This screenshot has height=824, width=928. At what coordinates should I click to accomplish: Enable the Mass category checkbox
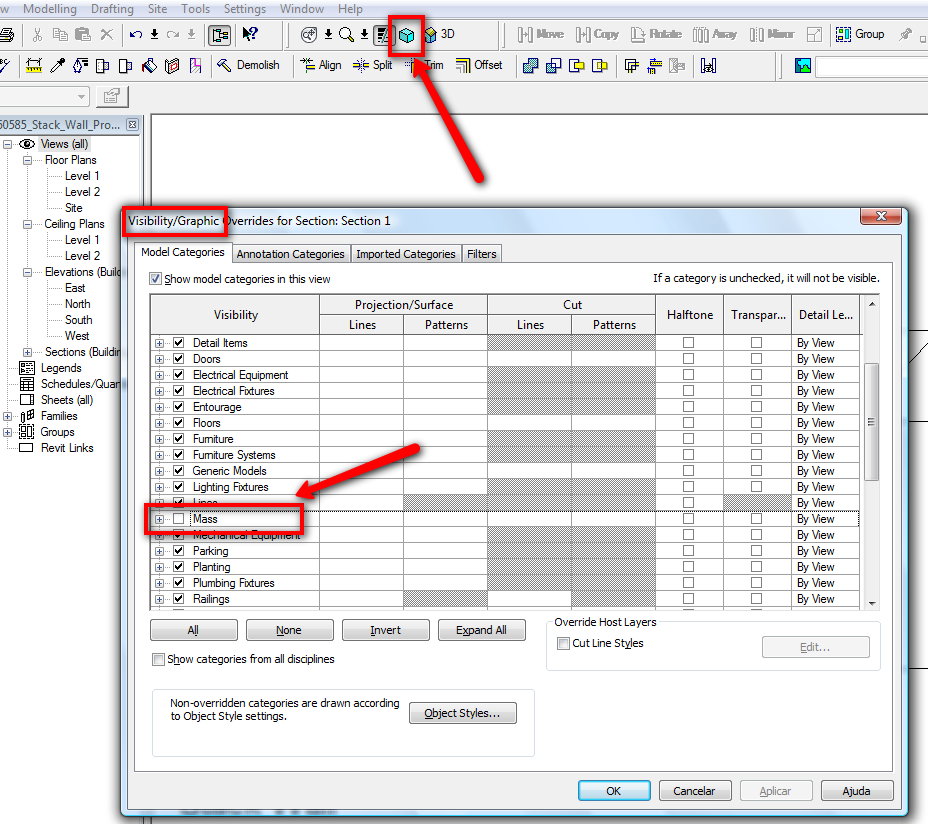coord(179,519)
